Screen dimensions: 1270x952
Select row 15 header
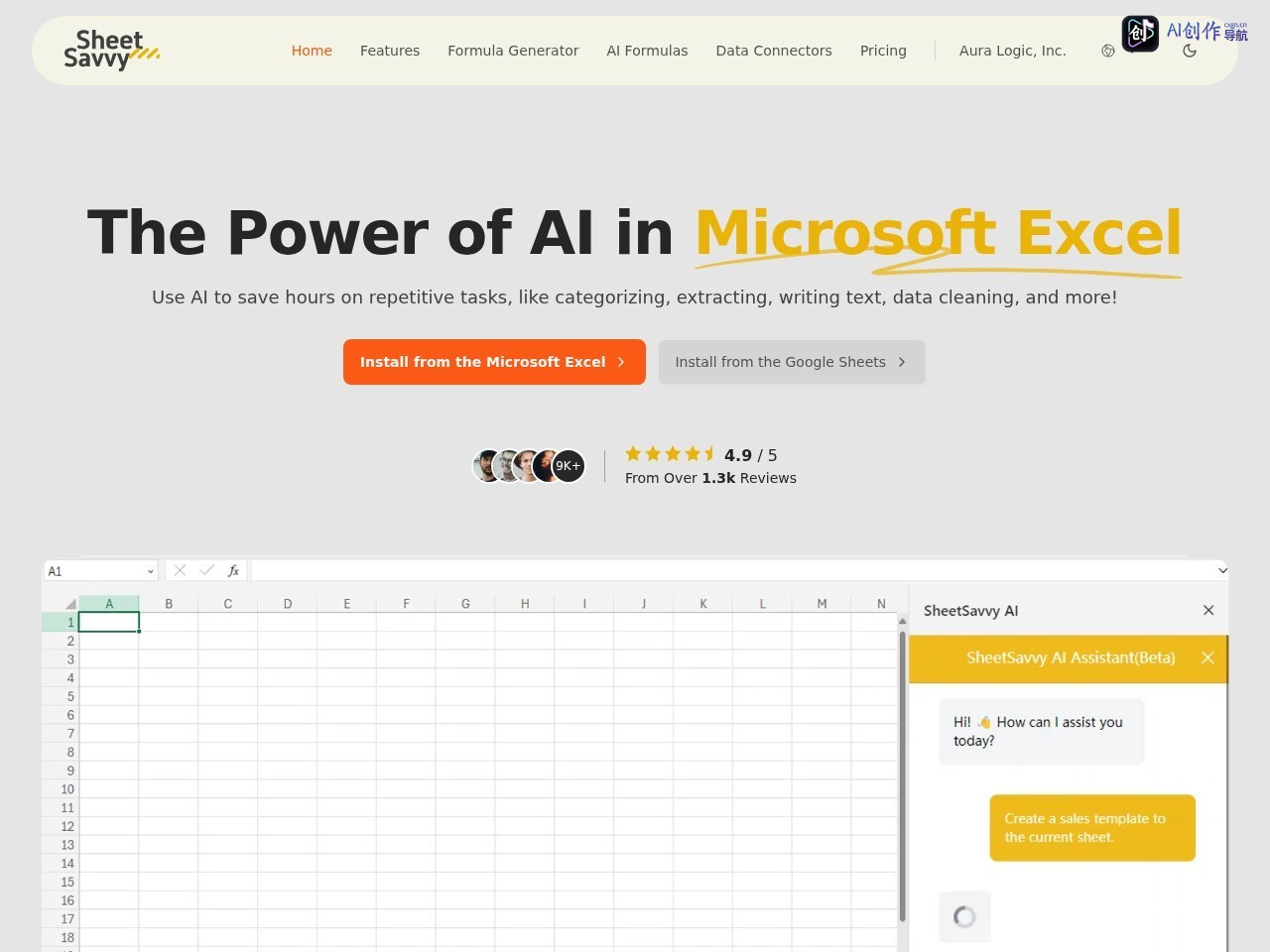pyautogui.click(x=61, y=882)
